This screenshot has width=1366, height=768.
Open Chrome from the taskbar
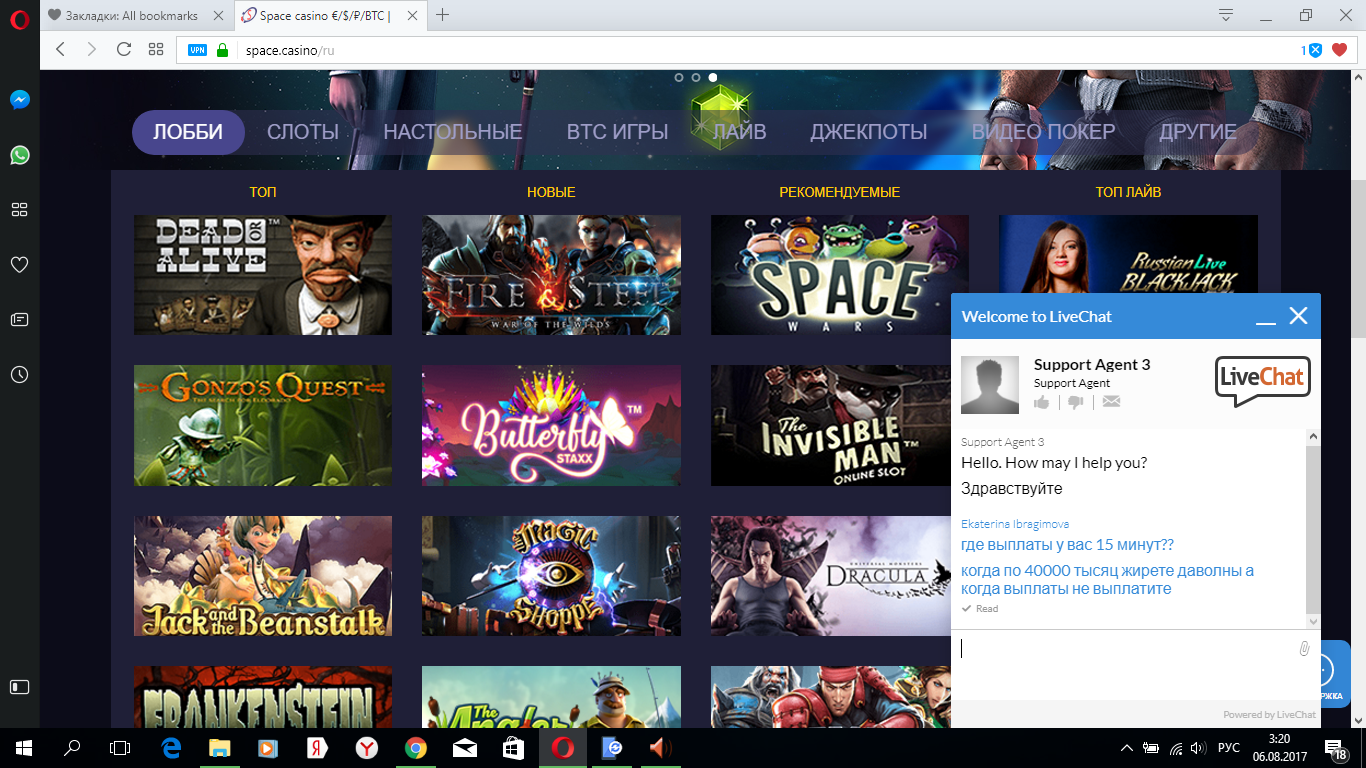tap(416, 747)
